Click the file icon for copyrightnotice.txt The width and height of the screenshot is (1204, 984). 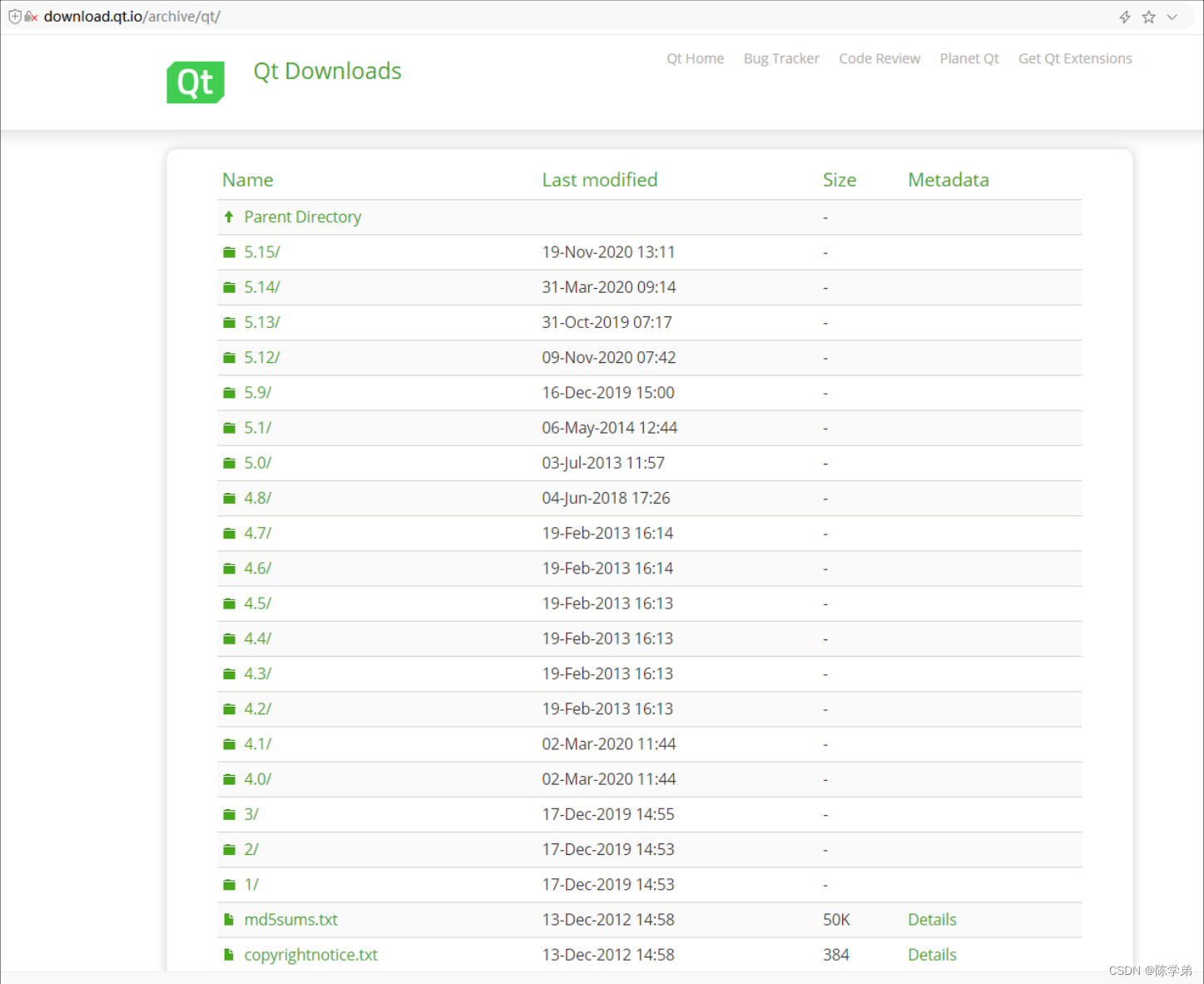[x=229, y=955]
